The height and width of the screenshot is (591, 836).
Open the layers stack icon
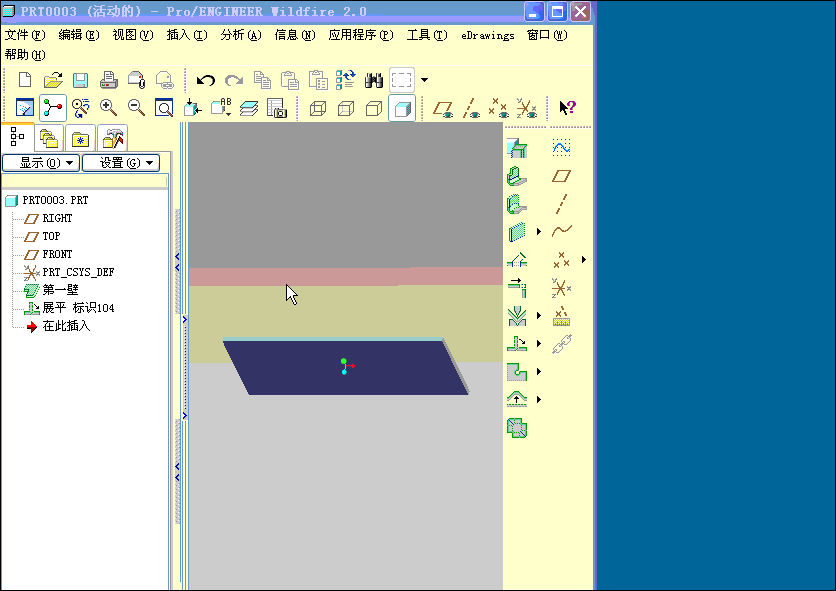point(248,108)
